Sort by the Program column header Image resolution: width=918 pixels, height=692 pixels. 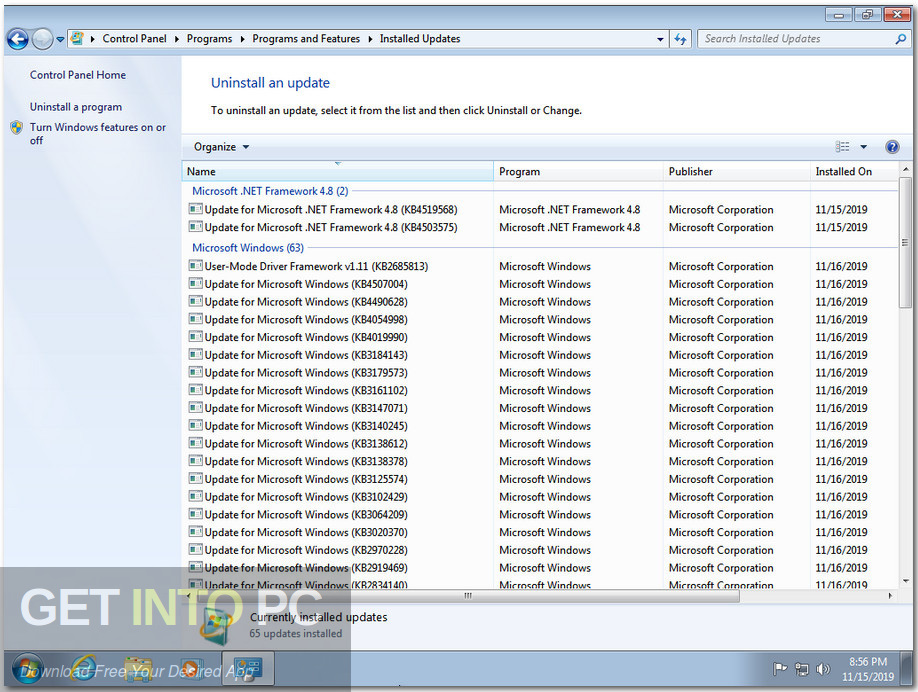(x=578, y=172)
